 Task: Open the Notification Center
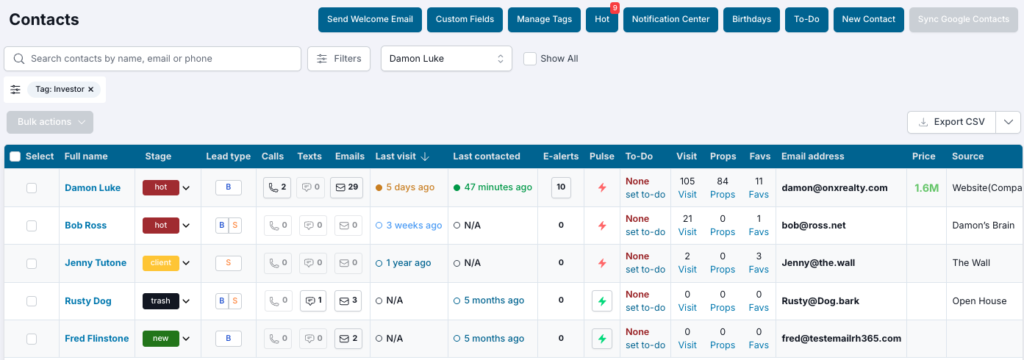(x=671, y=20)
